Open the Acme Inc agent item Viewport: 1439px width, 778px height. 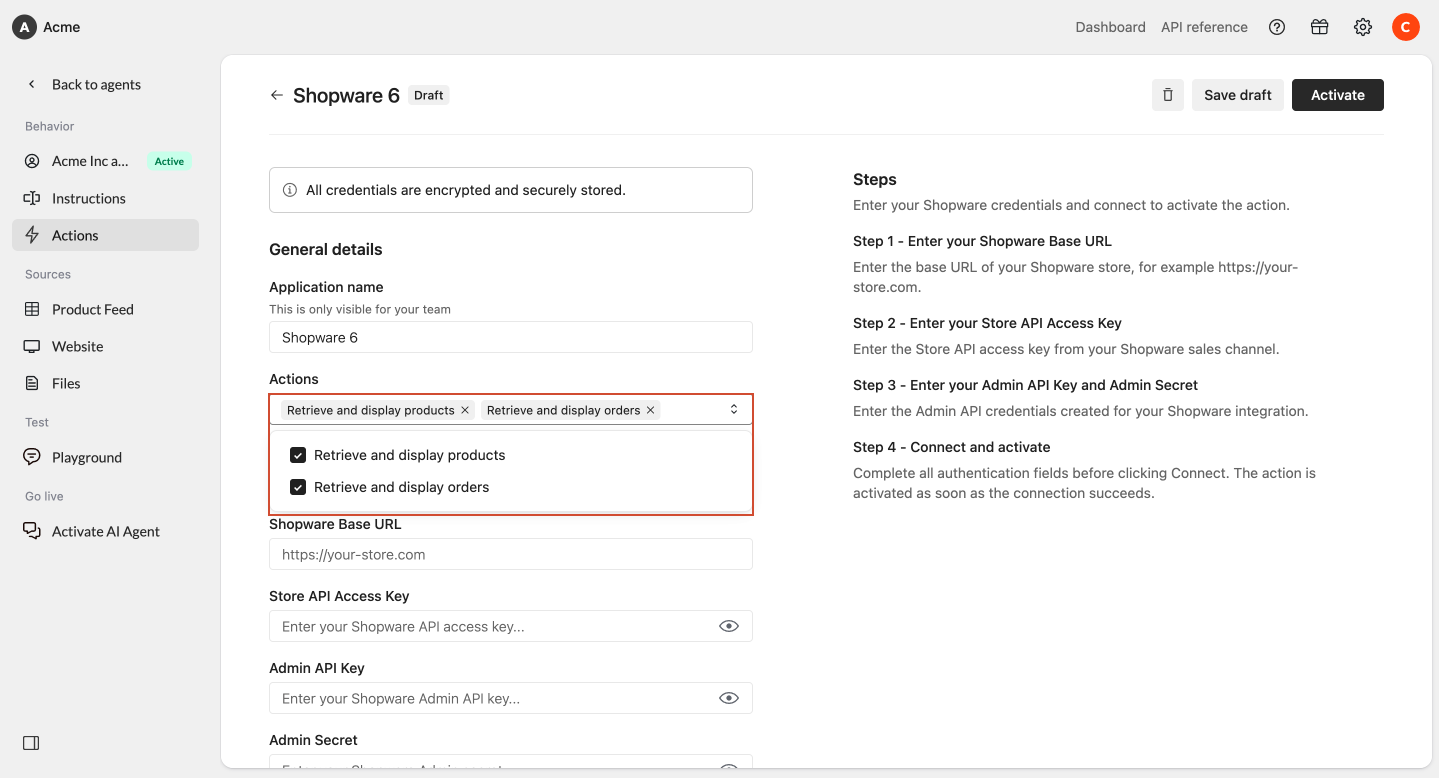tap(105, 161)
